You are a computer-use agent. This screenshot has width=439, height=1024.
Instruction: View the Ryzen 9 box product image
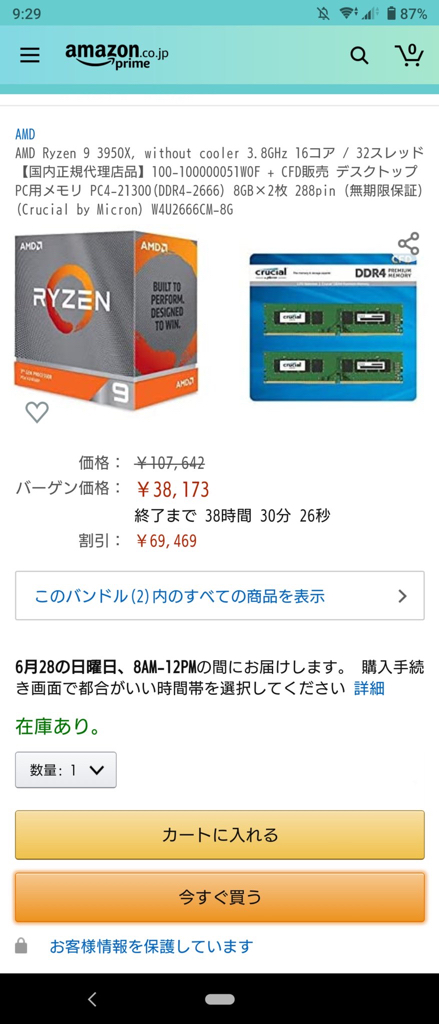[106, 319]
